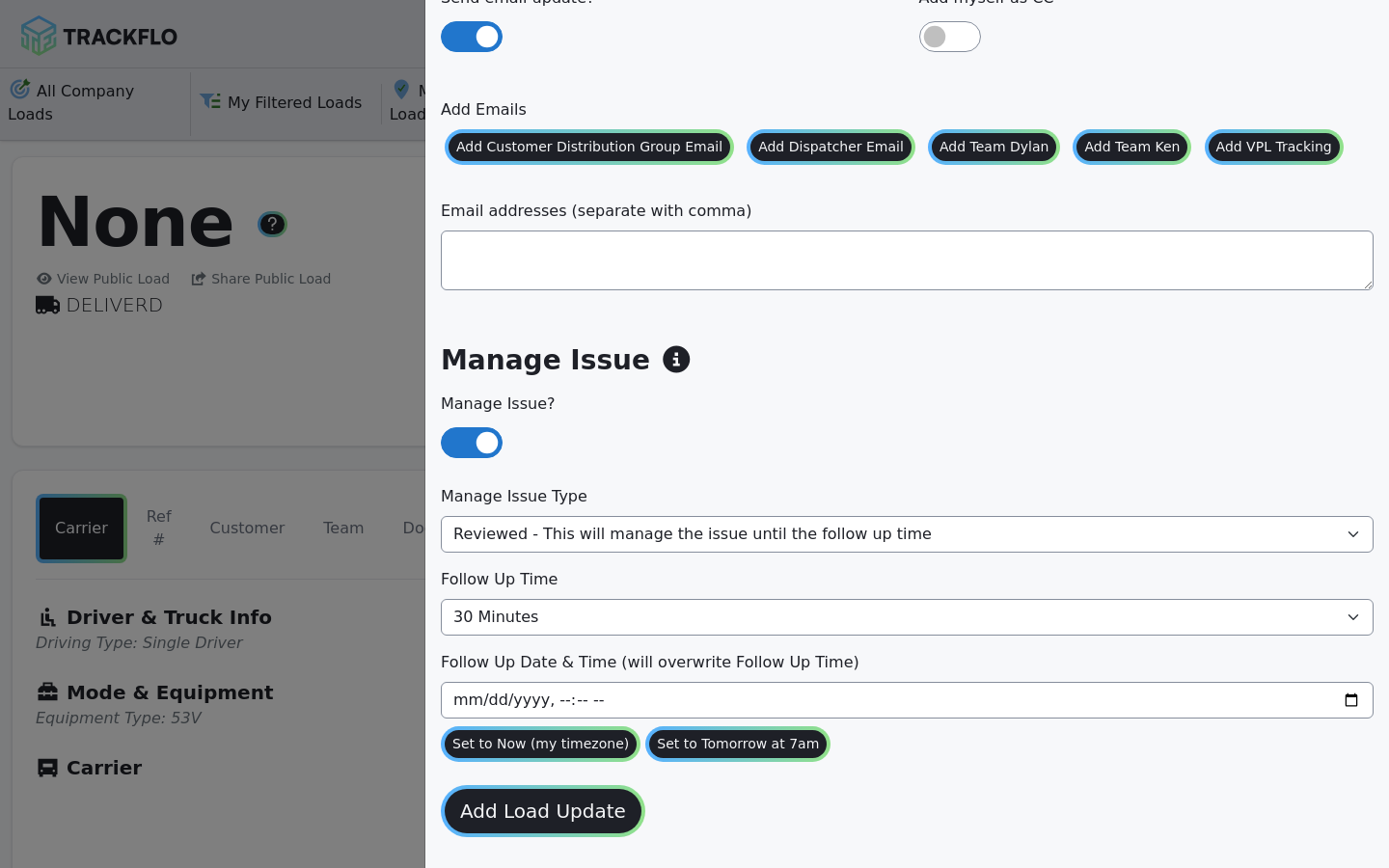1389x868 pixels.
Task: Open the Follow Up Time dropdown
Action: point(907,617)
